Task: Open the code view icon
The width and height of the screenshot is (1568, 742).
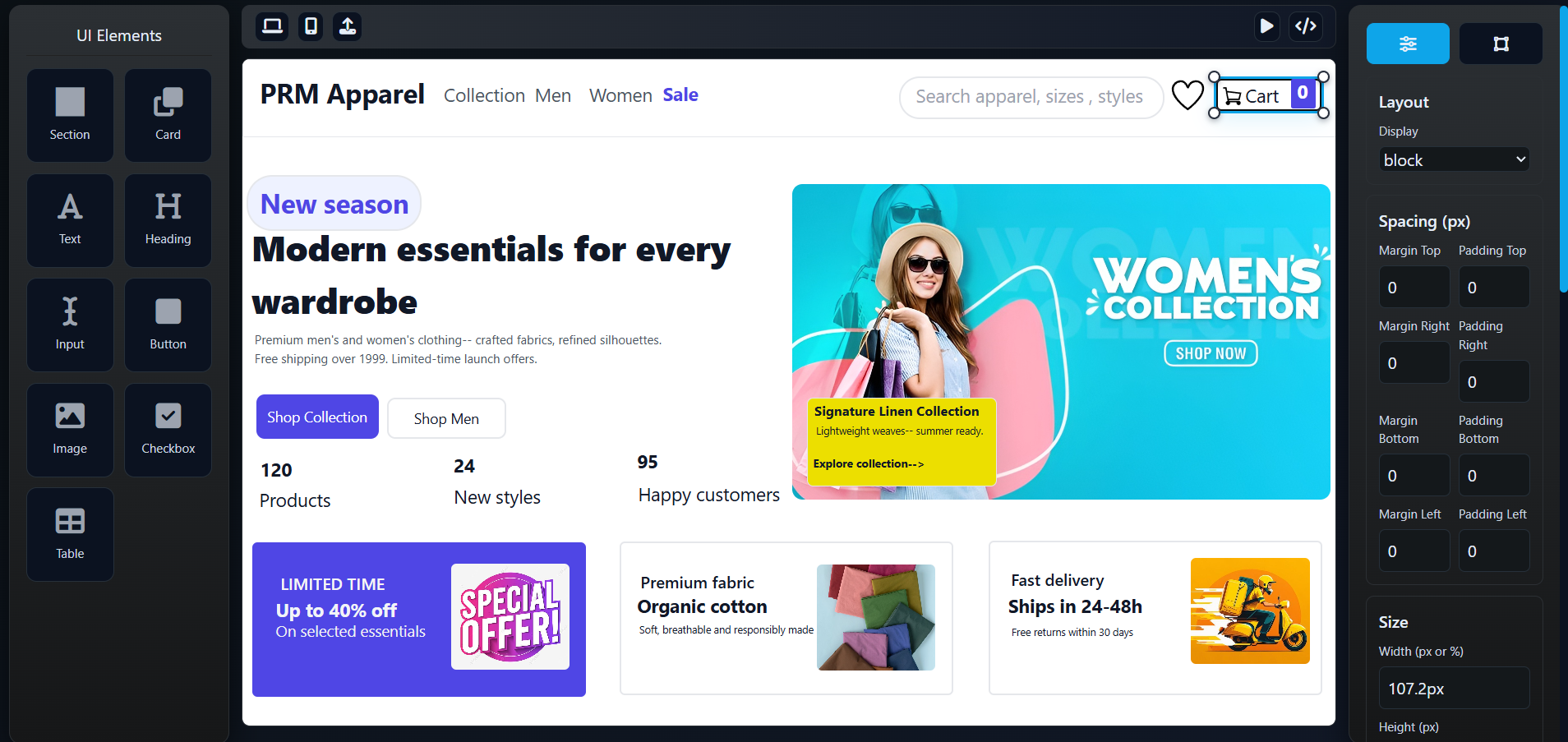Action: [x=1306, y=26]
